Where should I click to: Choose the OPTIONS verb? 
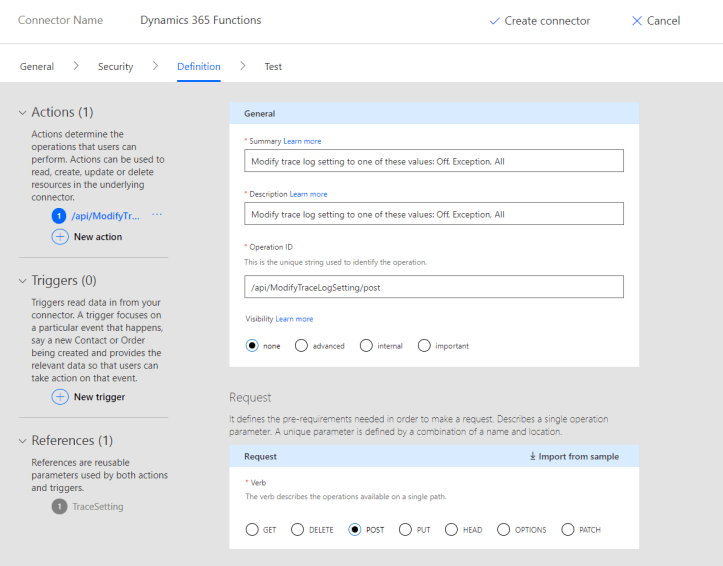504,530
